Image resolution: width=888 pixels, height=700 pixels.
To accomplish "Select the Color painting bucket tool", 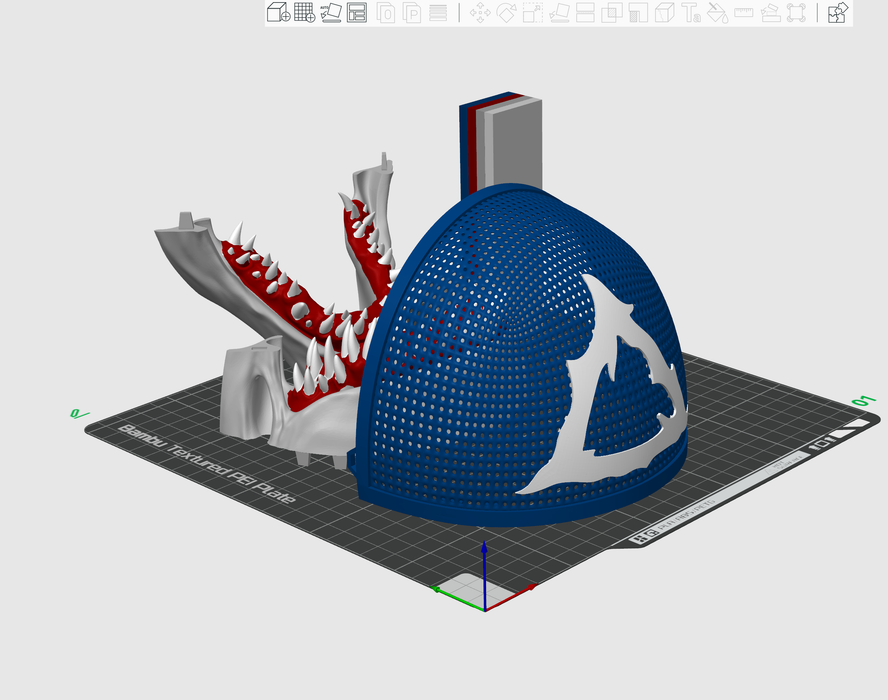I will (x=717, y=13).
